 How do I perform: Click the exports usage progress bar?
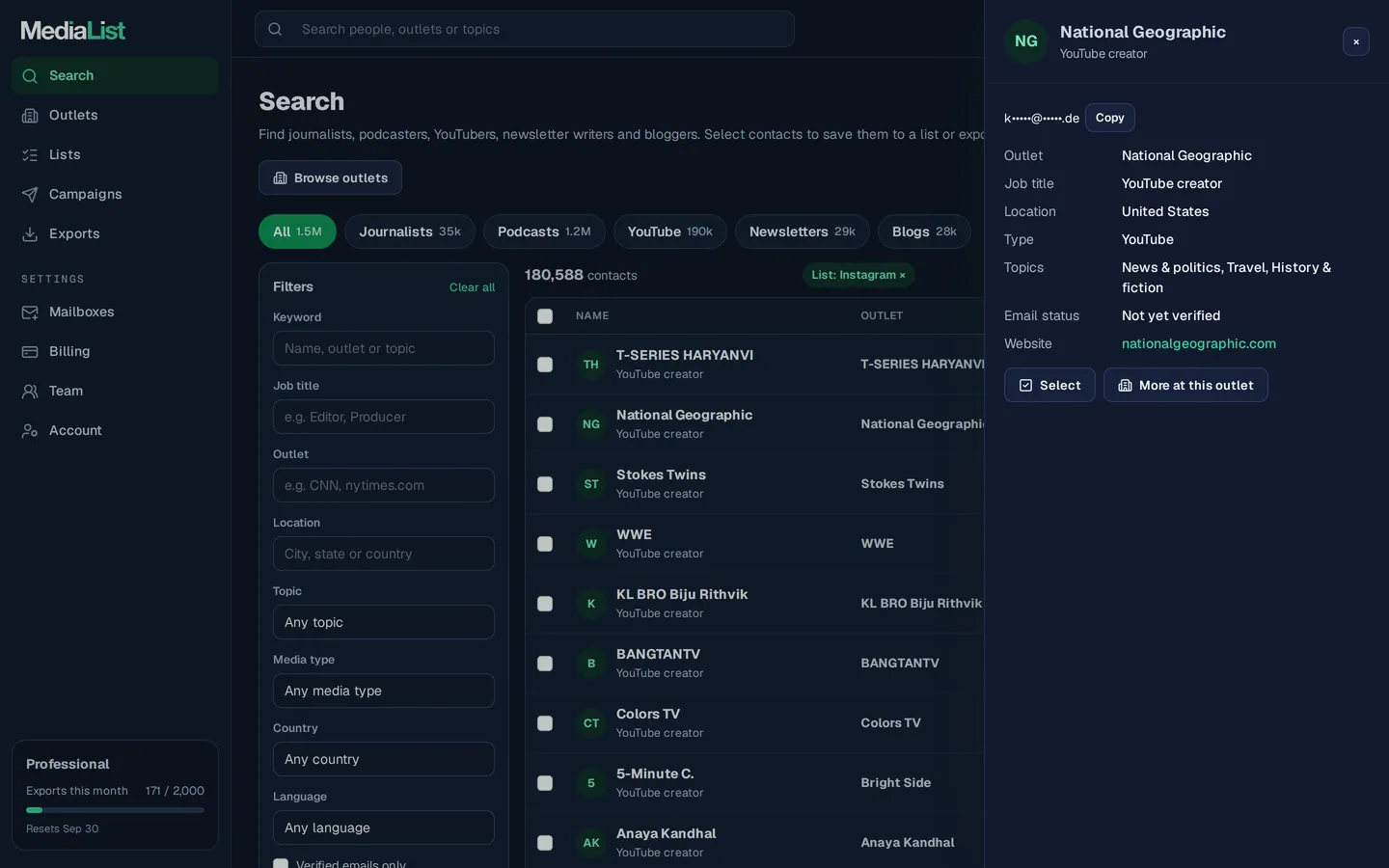pyautogui.click(x=115, y=810)
